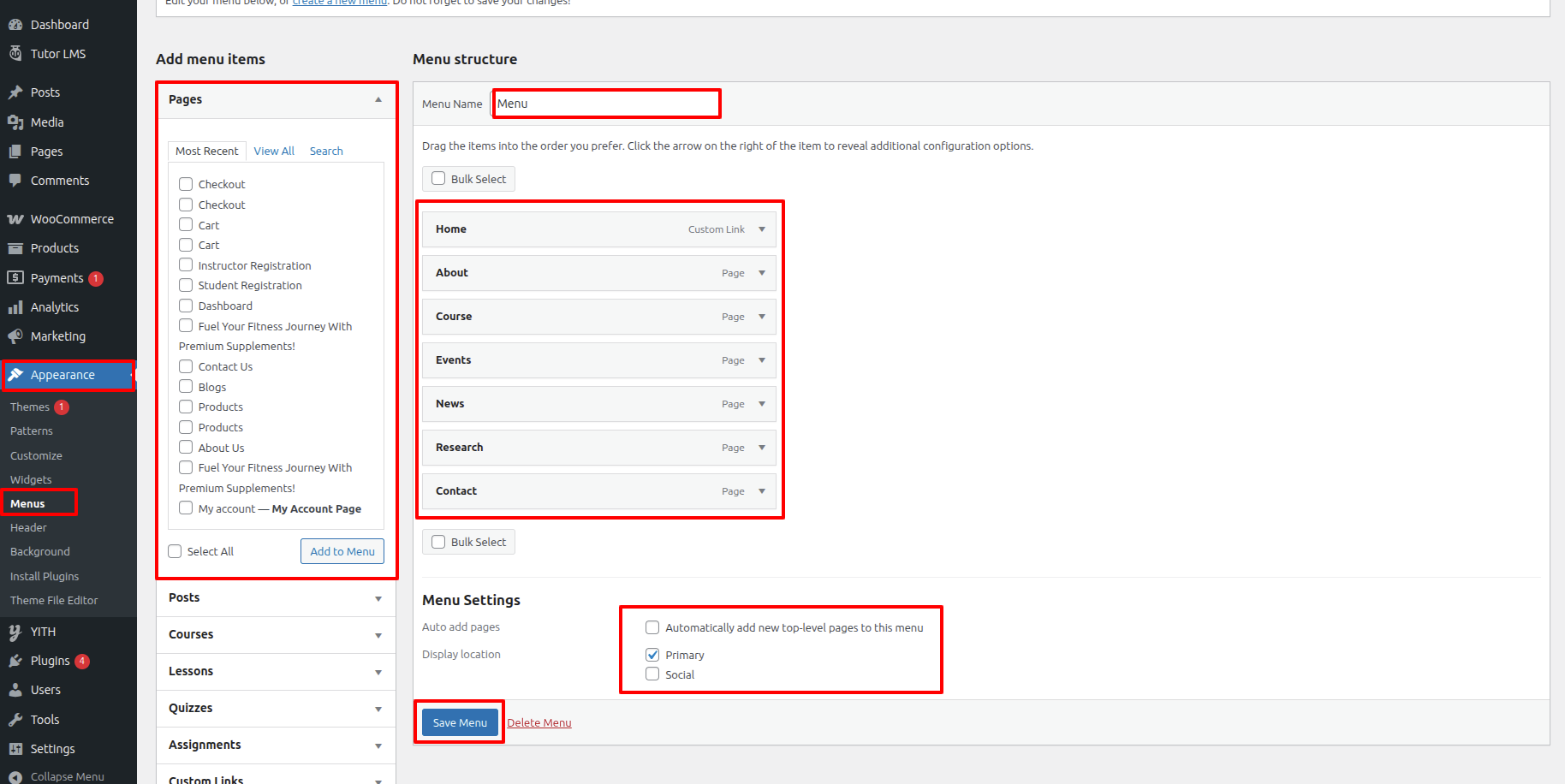This screenshot has width=1565, height=784.
Task: Click the Plugins plug icon
Action: pos(15,661)
